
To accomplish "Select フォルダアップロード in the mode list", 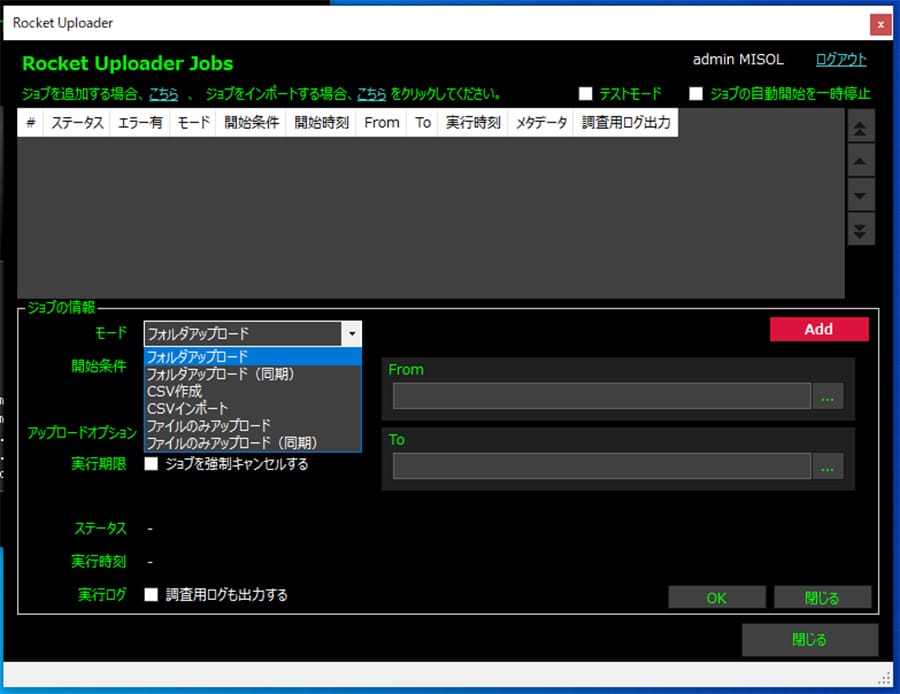I will [x=253, y=357].
